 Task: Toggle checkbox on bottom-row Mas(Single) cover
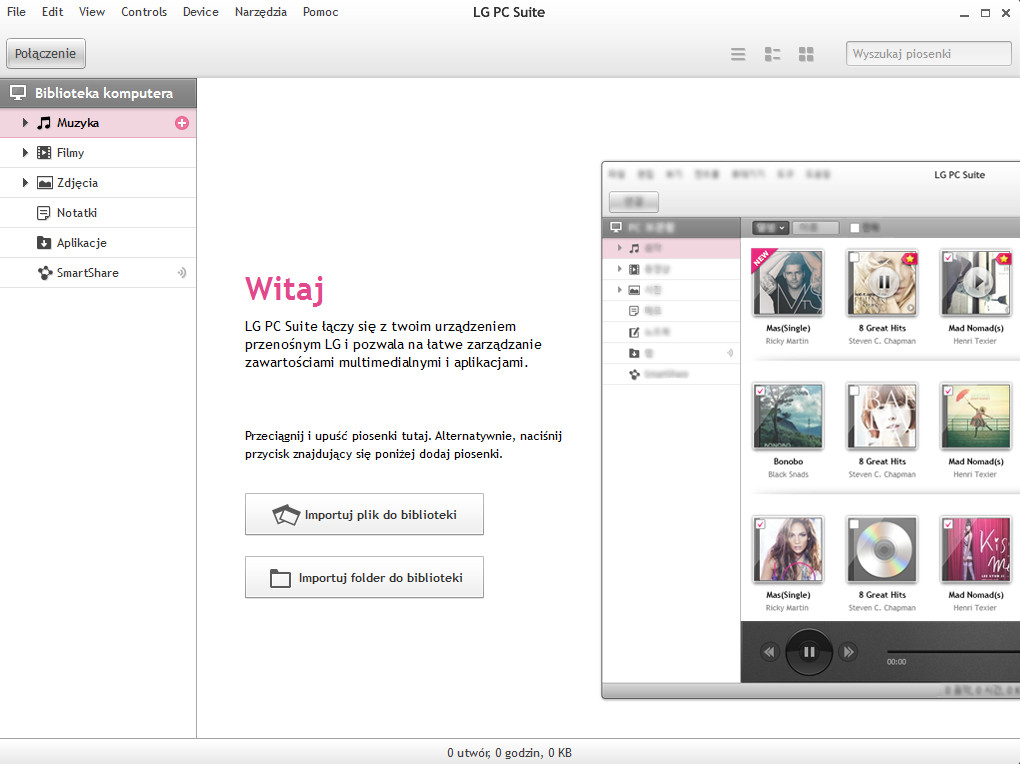click(x=760, y=525)
